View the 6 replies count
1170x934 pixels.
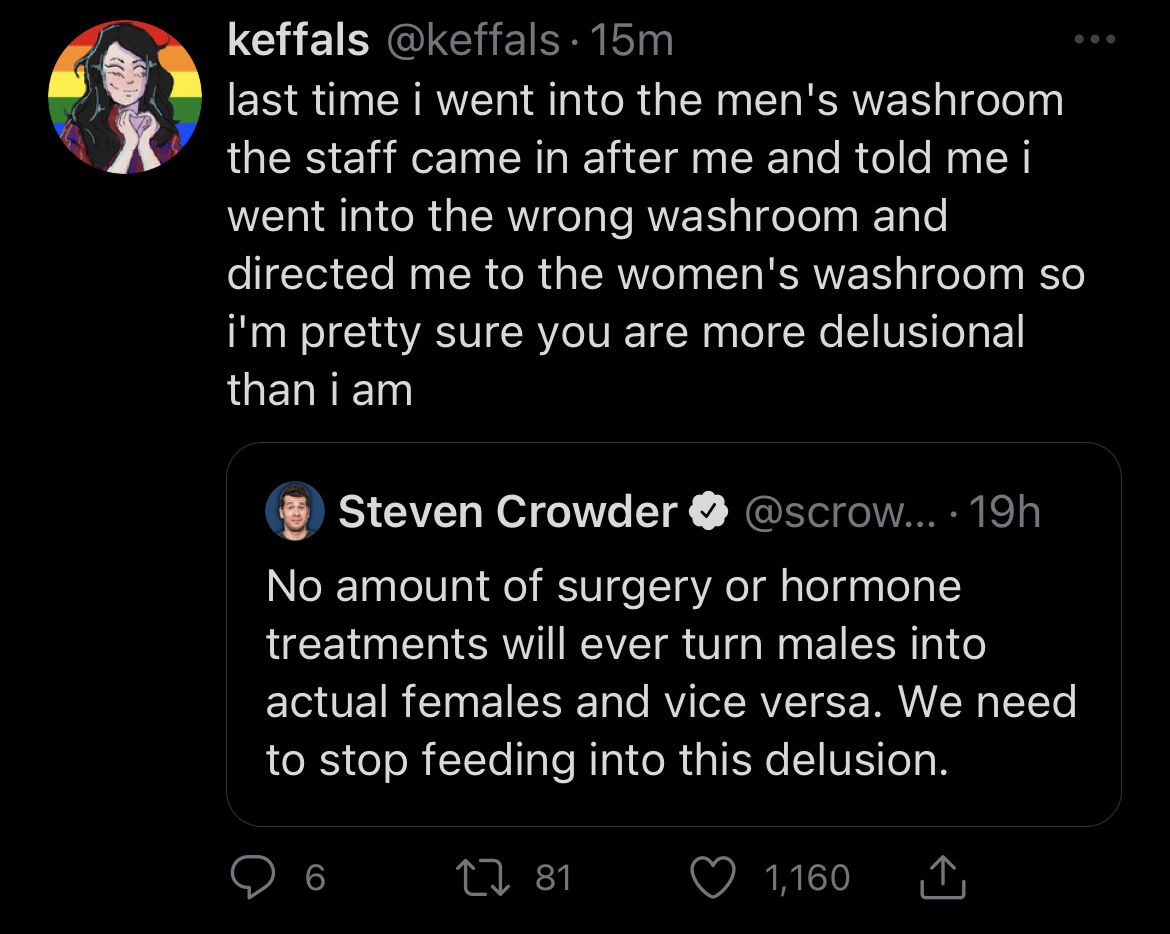[315, 877]
